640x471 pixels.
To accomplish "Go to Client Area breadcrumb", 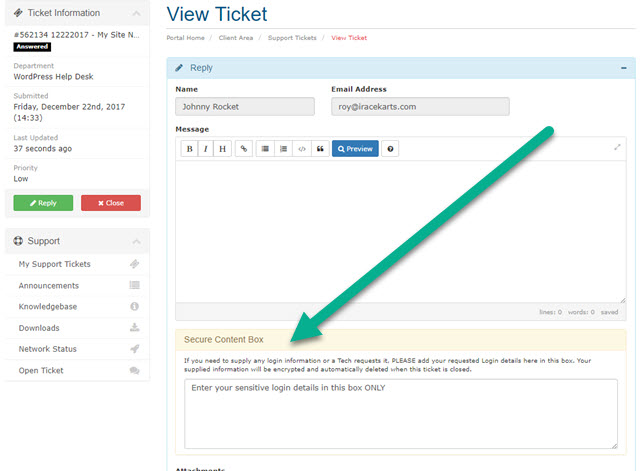I will click(x=236, y=38).
